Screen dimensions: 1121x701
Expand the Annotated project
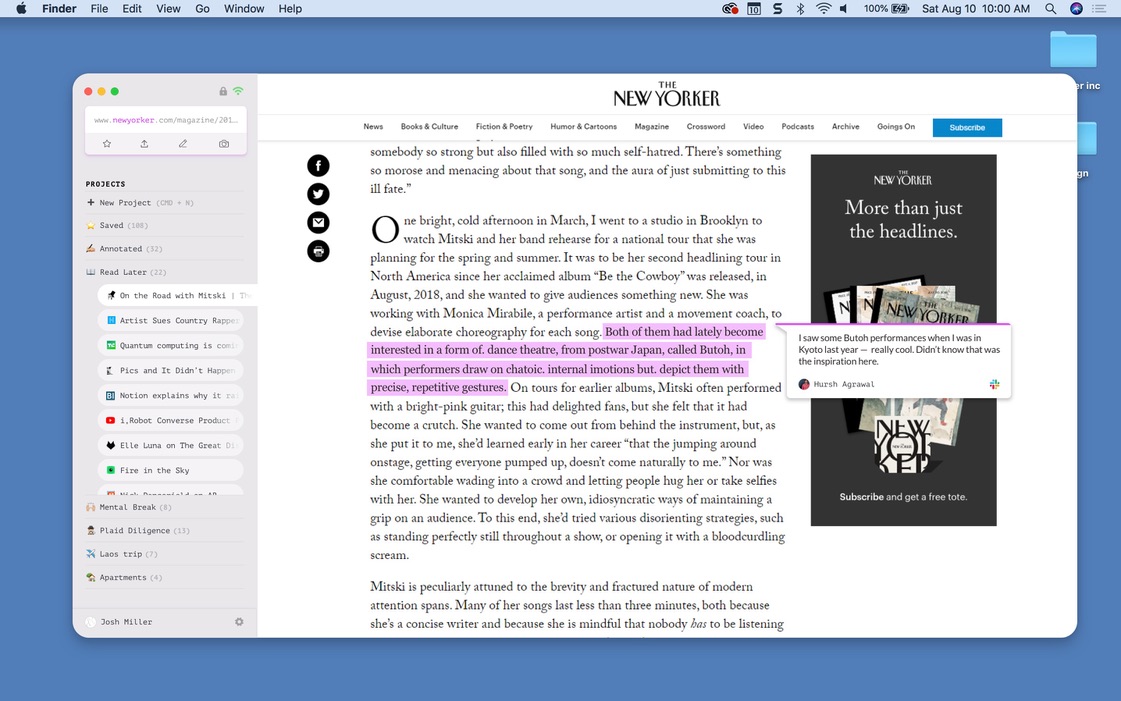[124, 249]
